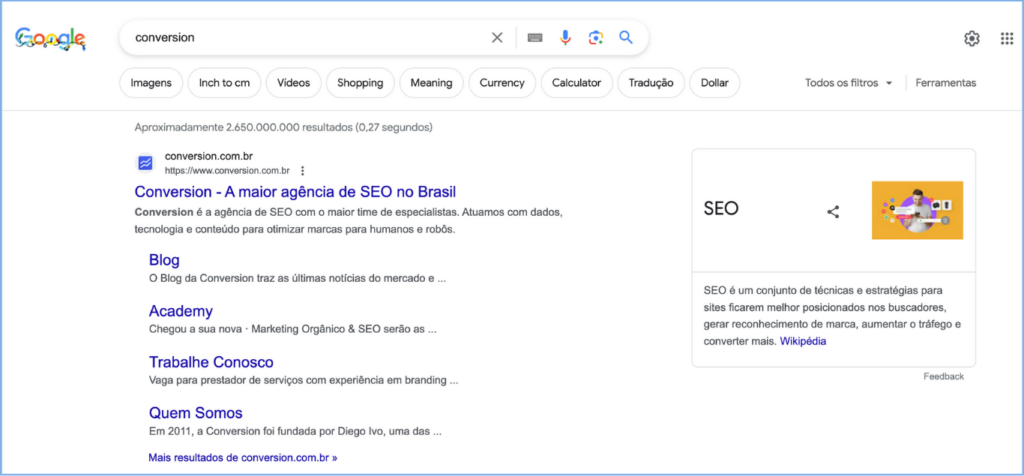Select the Inch to cm filter chip
The width and height of the screenshot is (1024, 476).
(x=224, y=83)
